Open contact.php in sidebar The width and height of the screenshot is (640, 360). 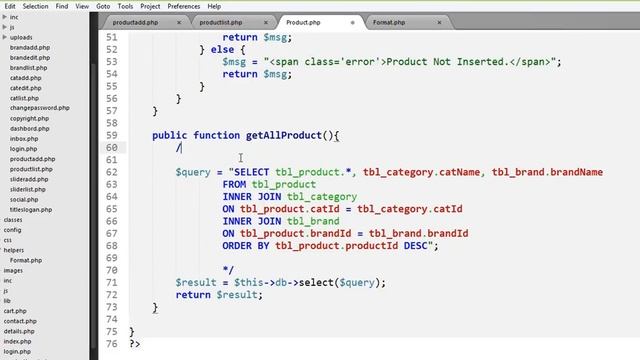click(20, 321)
